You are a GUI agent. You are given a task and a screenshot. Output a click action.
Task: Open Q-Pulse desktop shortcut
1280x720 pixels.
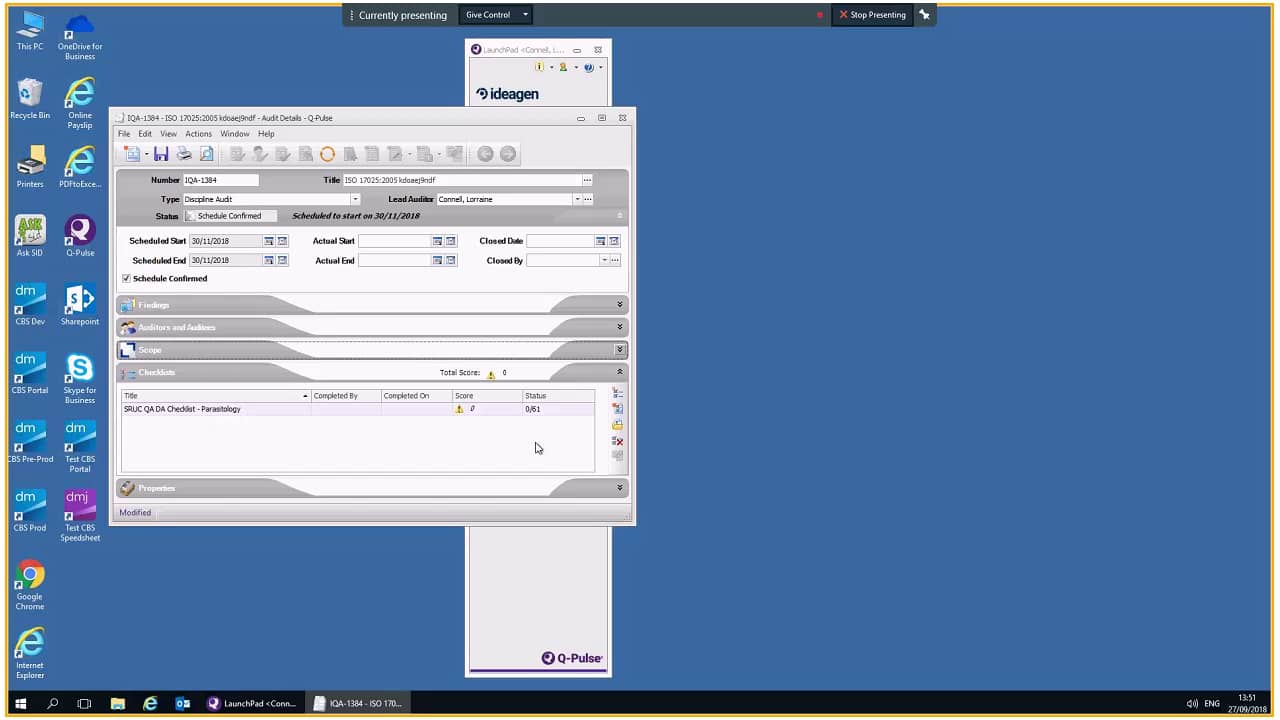[80, 236]
